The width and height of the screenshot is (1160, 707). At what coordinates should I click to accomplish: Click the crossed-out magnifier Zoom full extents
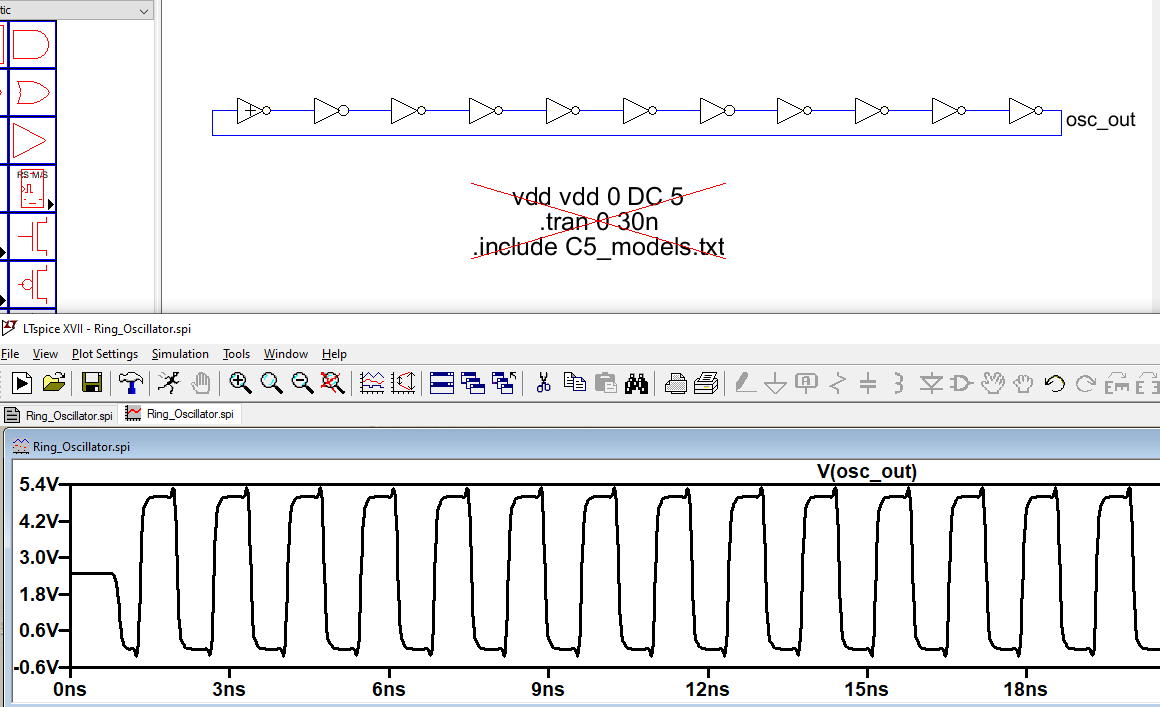[332, 383]
